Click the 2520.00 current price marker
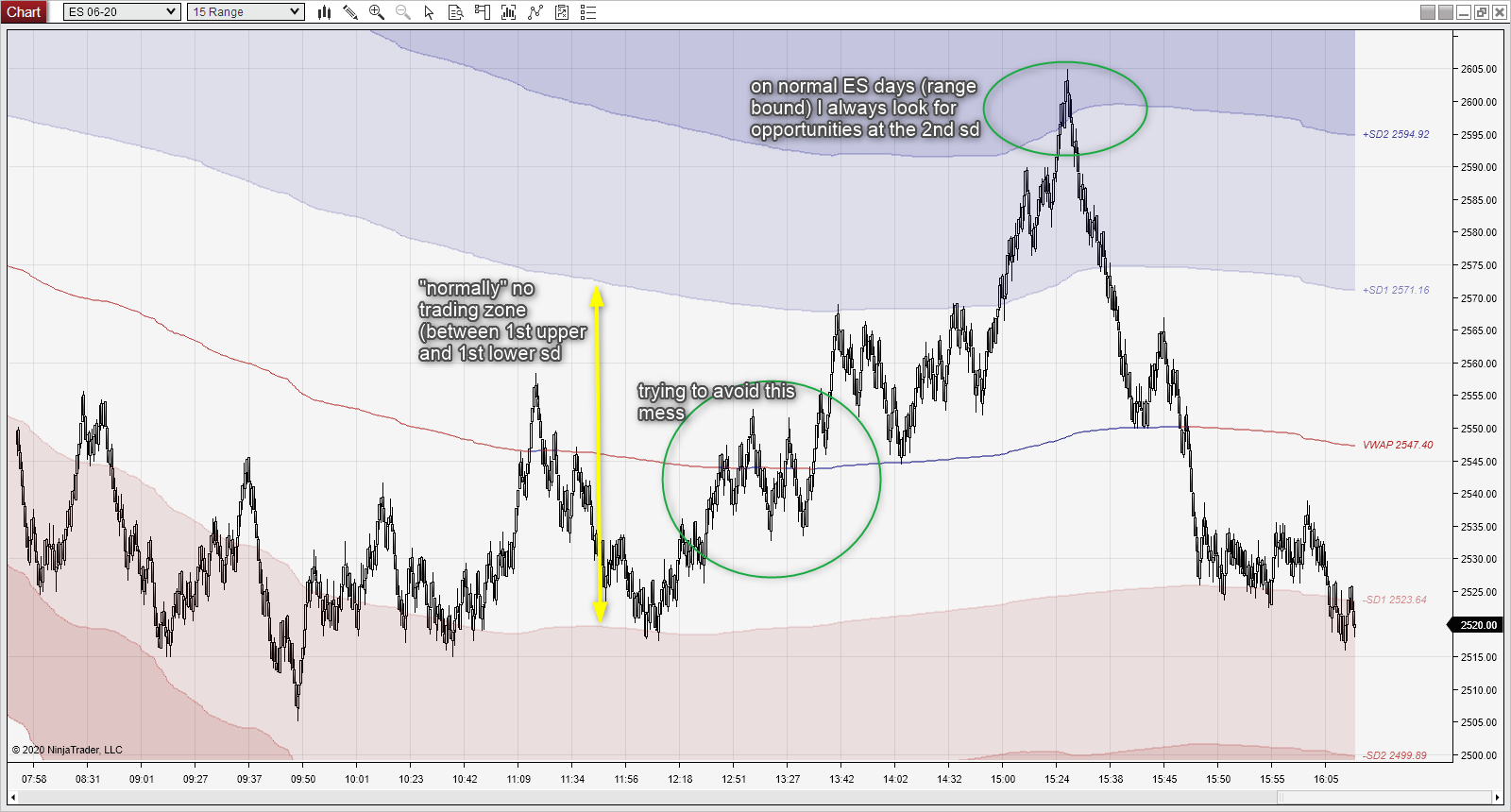Viewport: 1511px width, 812px height. click(1475, 625)
